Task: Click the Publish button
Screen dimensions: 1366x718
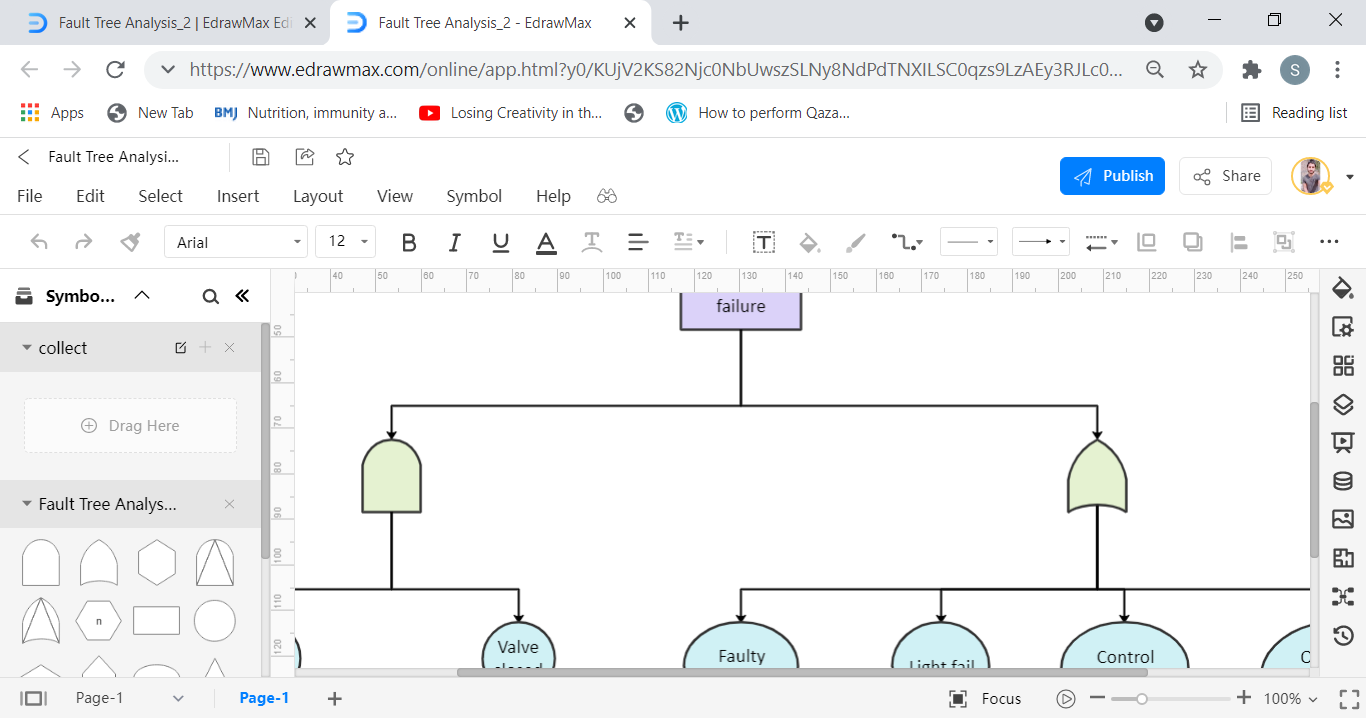Action: click(1112, 176)
